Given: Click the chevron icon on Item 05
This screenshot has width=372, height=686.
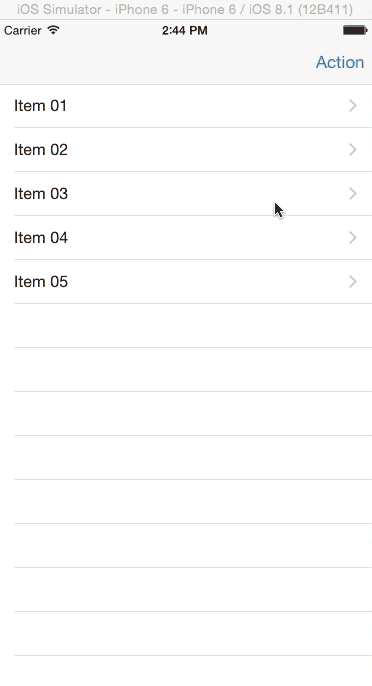Looking at the screenshot, I should 353,281.
